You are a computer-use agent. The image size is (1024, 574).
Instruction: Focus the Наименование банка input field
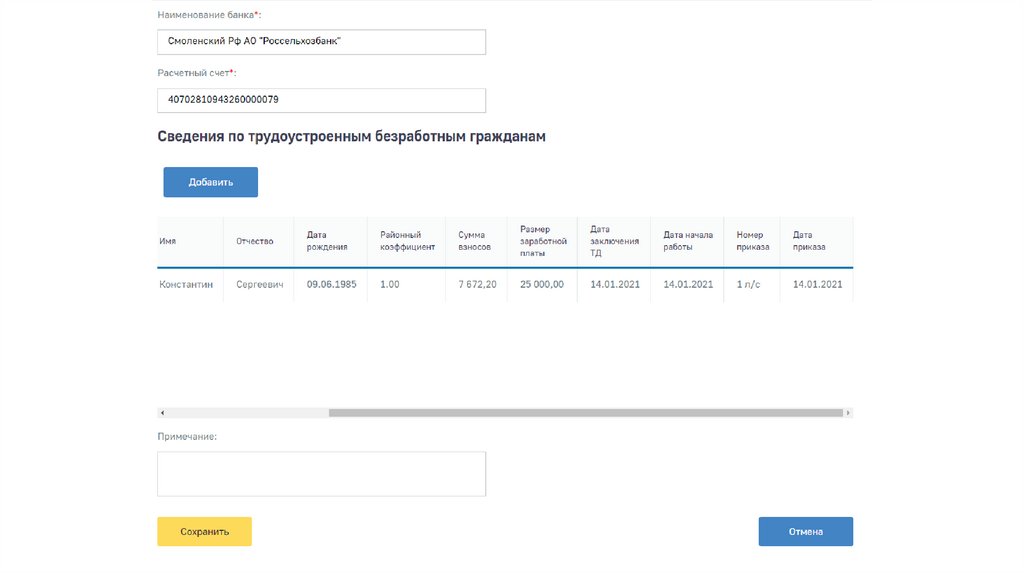coord(321,42)
